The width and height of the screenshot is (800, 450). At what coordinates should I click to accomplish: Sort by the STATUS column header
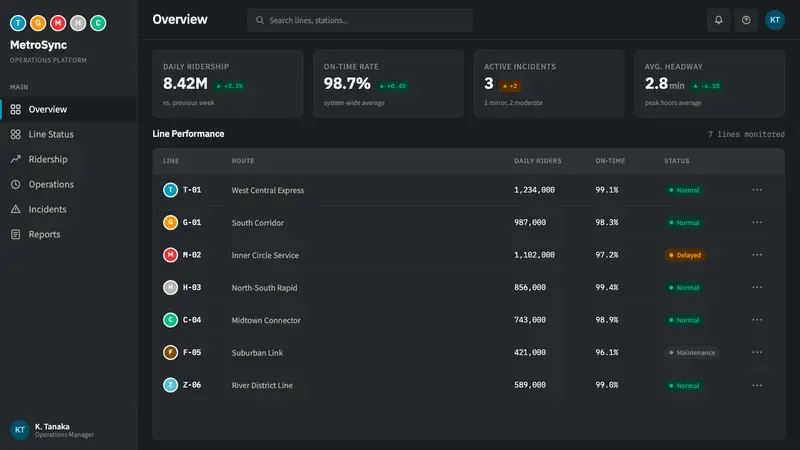[x=677, y=161]
